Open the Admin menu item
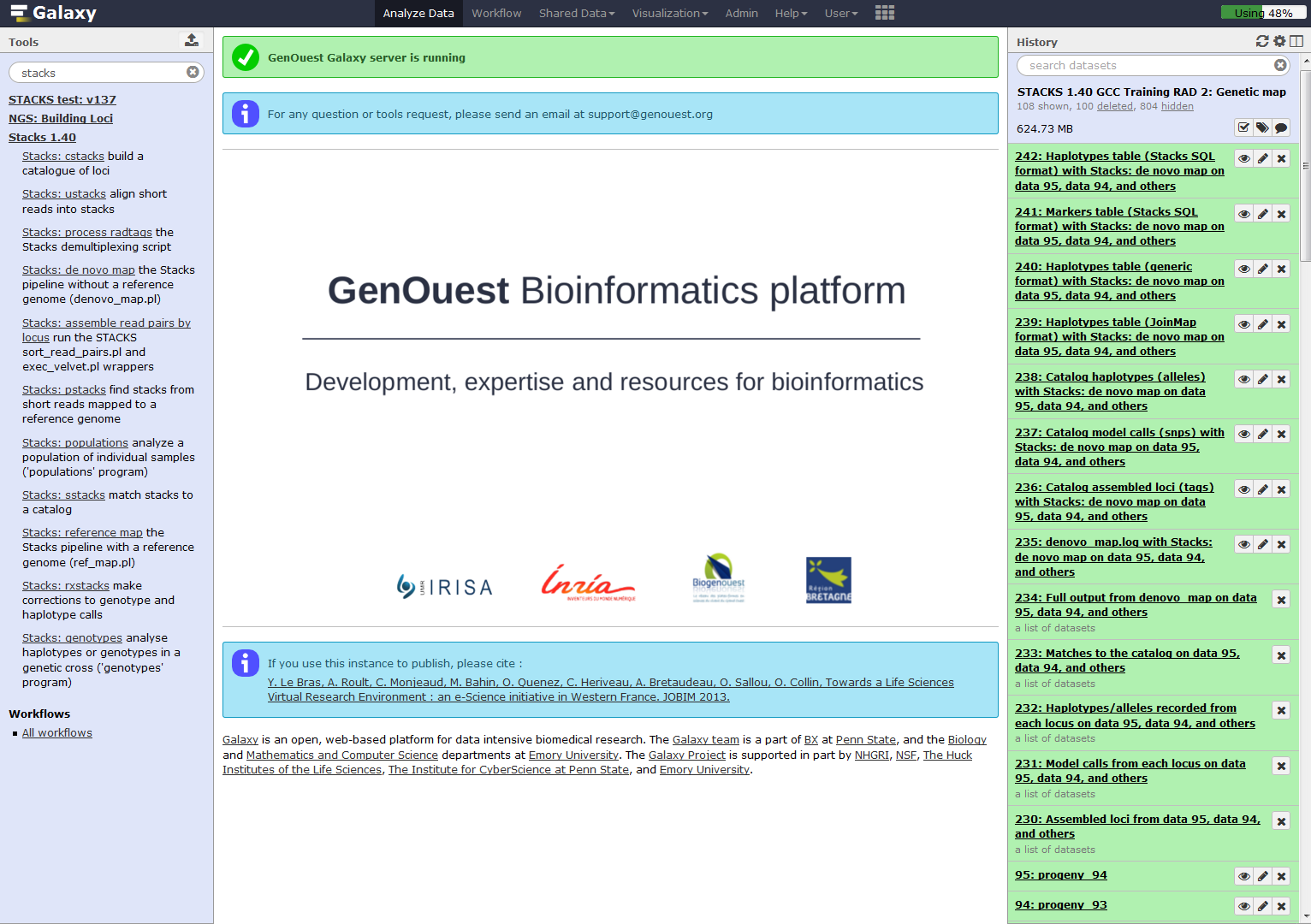1311x924 pixels. 741,13
